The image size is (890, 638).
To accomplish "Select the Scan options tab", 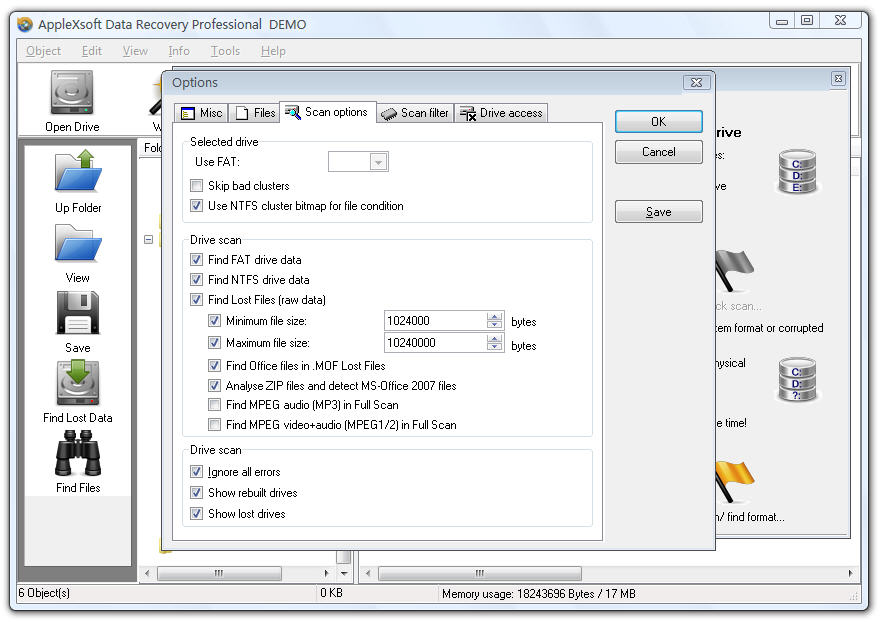I will click(x=327, y=112).
